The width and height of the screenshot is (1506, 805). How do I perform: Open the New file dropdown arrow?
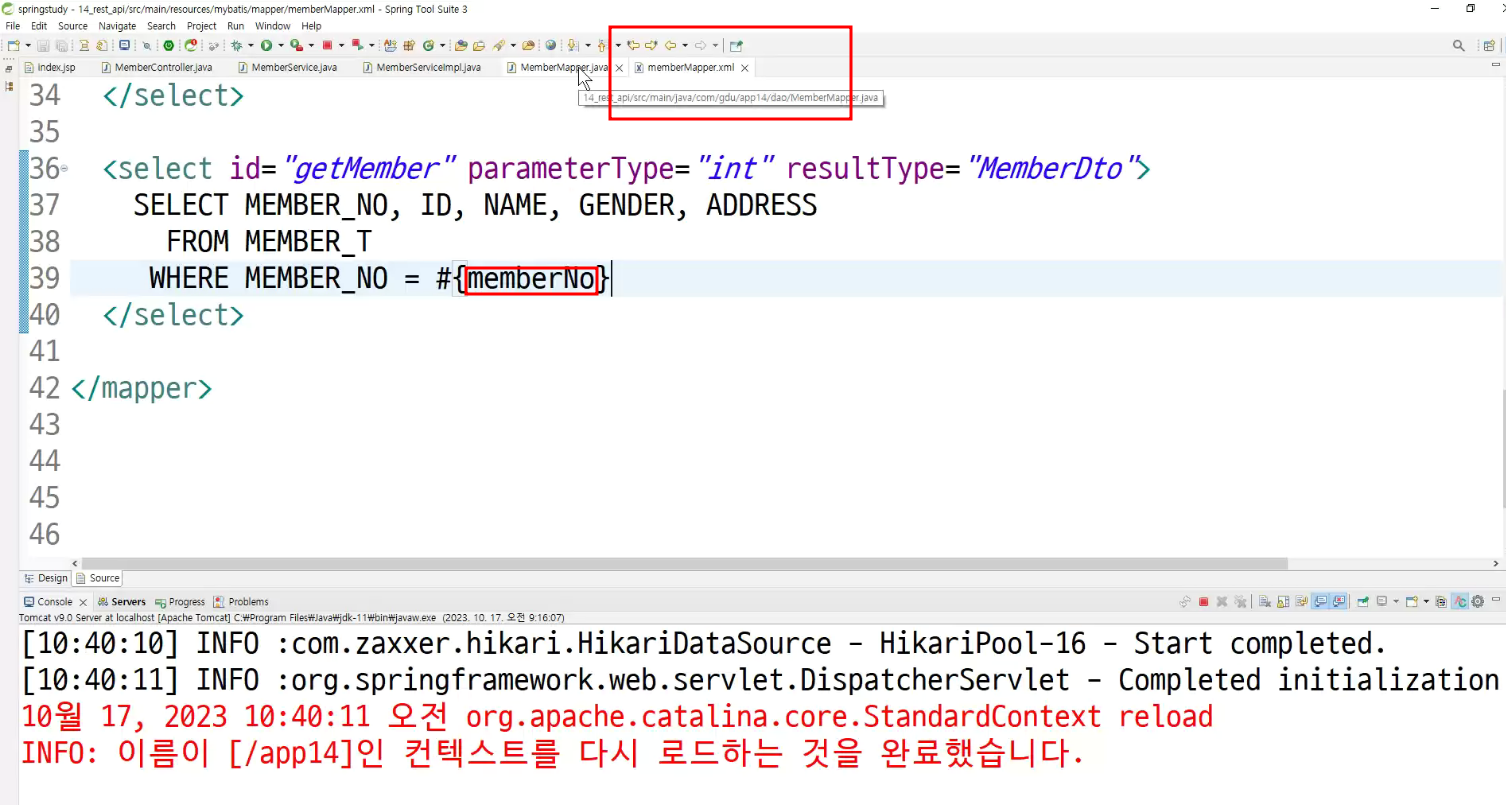(27, 45)
